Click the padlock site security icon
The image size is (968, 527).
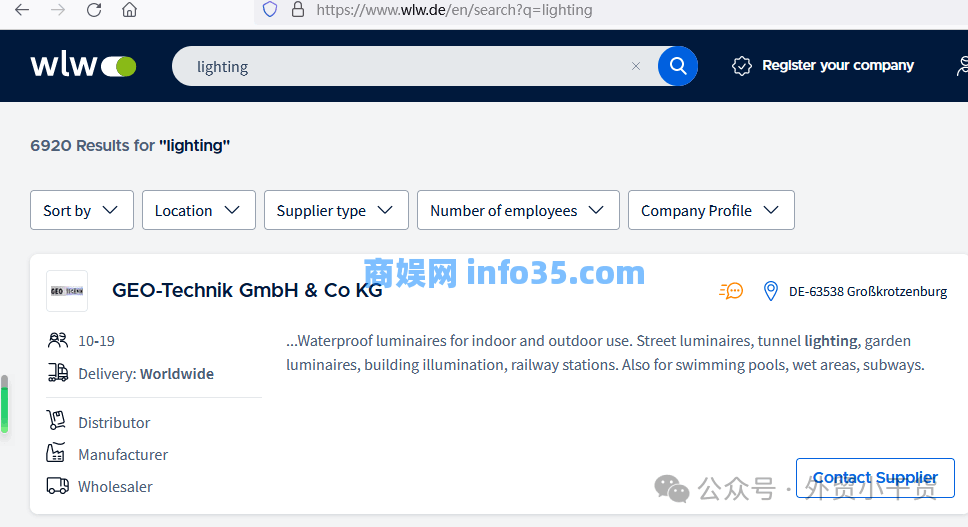(298, 9)
